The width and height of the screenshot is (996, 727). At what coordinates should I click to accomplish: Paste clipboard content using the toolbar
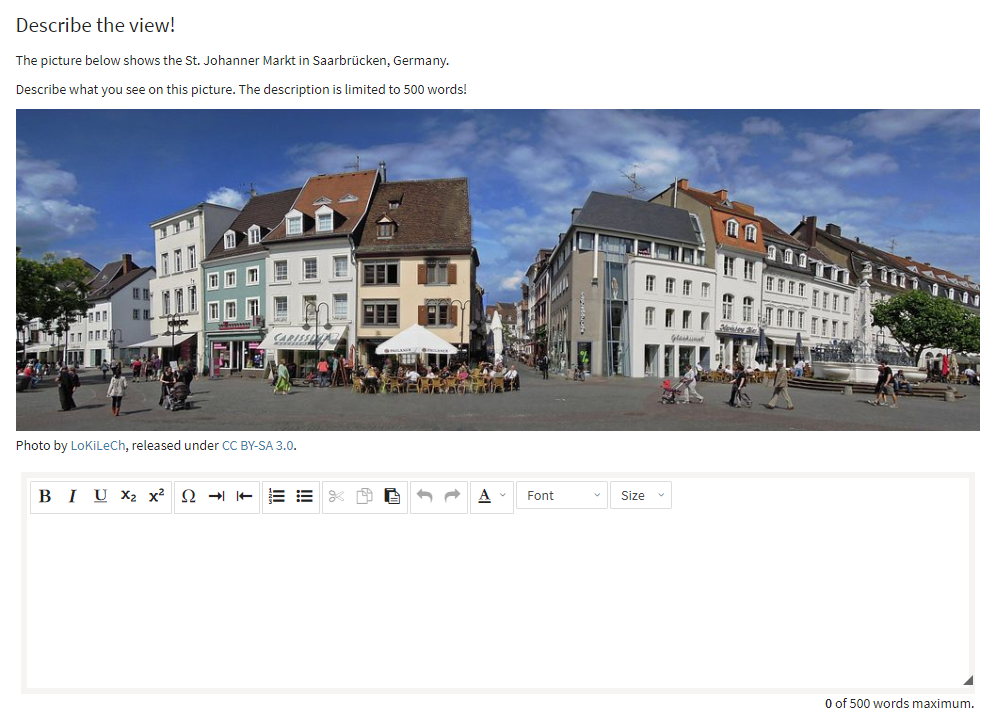pos(392,496)
